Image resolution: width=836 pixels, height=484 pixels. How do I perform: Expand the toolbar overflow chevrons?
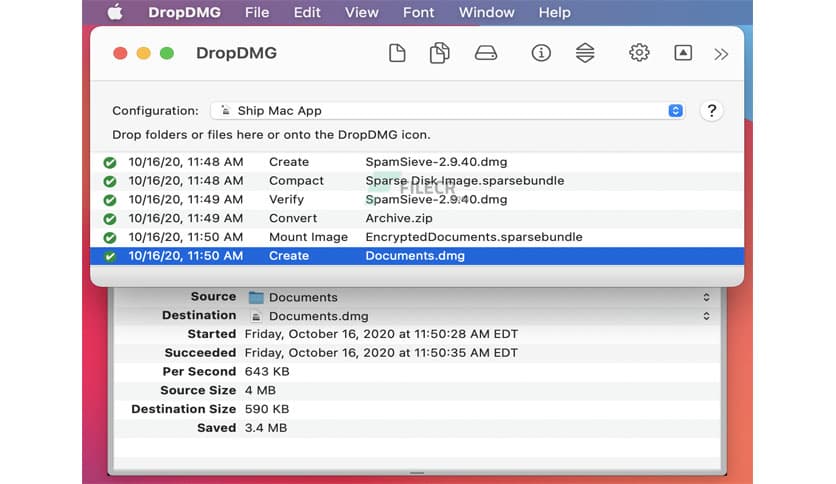pos(721,54)
